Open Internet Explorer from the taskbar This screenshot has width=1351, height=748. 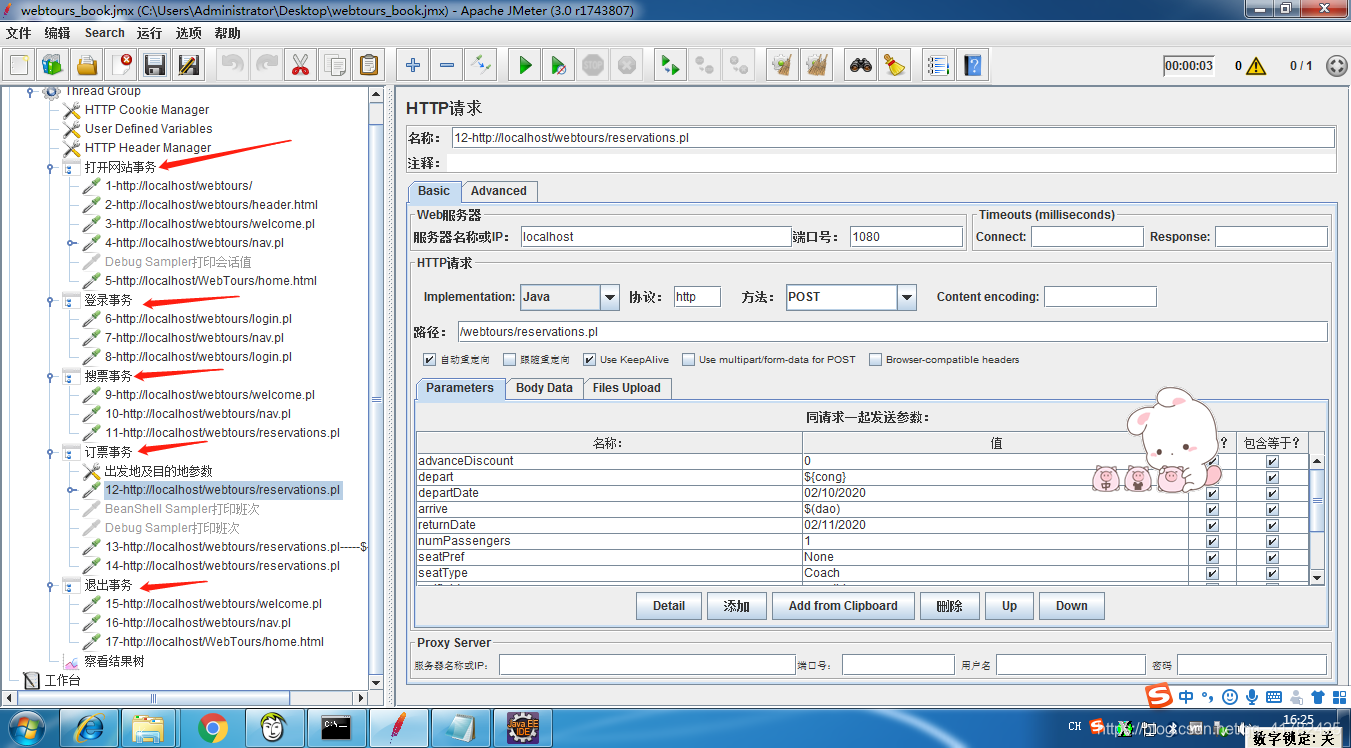tap(87, 729)
